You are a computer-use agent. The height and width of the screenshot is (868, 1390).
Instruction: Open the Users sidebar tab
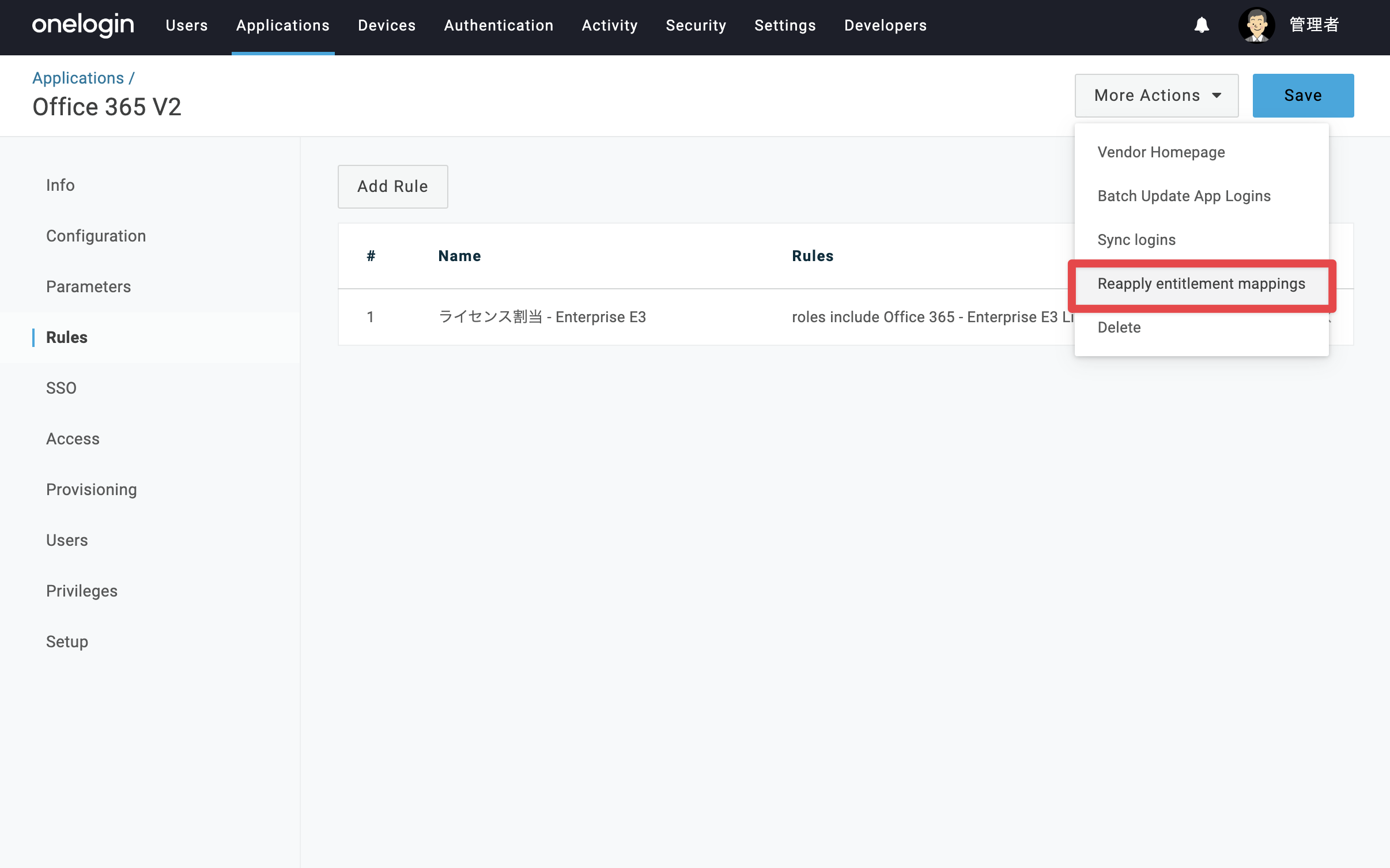pyautogui.click(x=67, y=540)
